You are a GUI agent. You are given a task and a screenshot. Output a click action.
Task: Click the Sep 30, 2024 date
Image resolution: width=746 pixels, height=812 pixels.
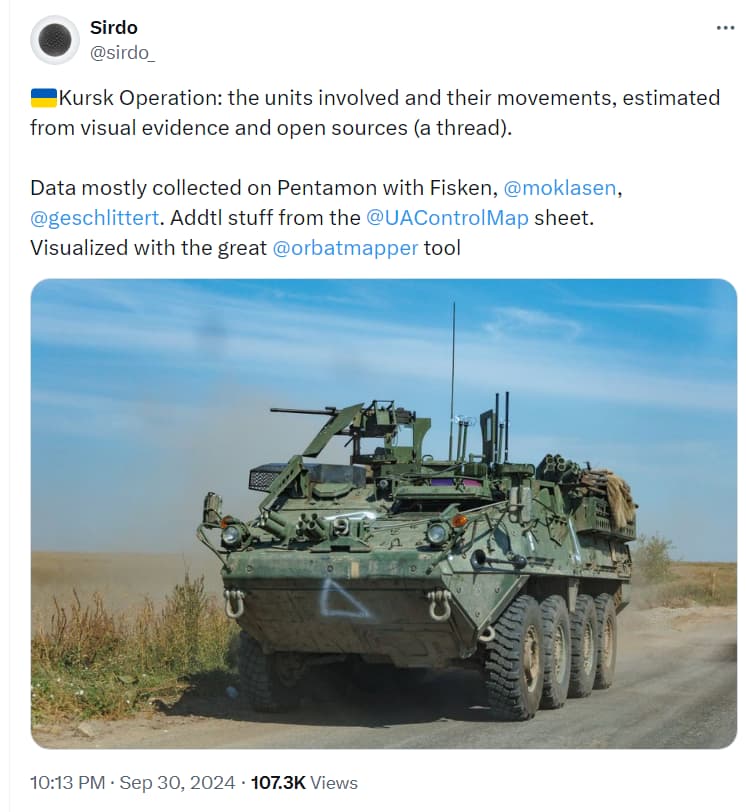[x=177, y=783]
